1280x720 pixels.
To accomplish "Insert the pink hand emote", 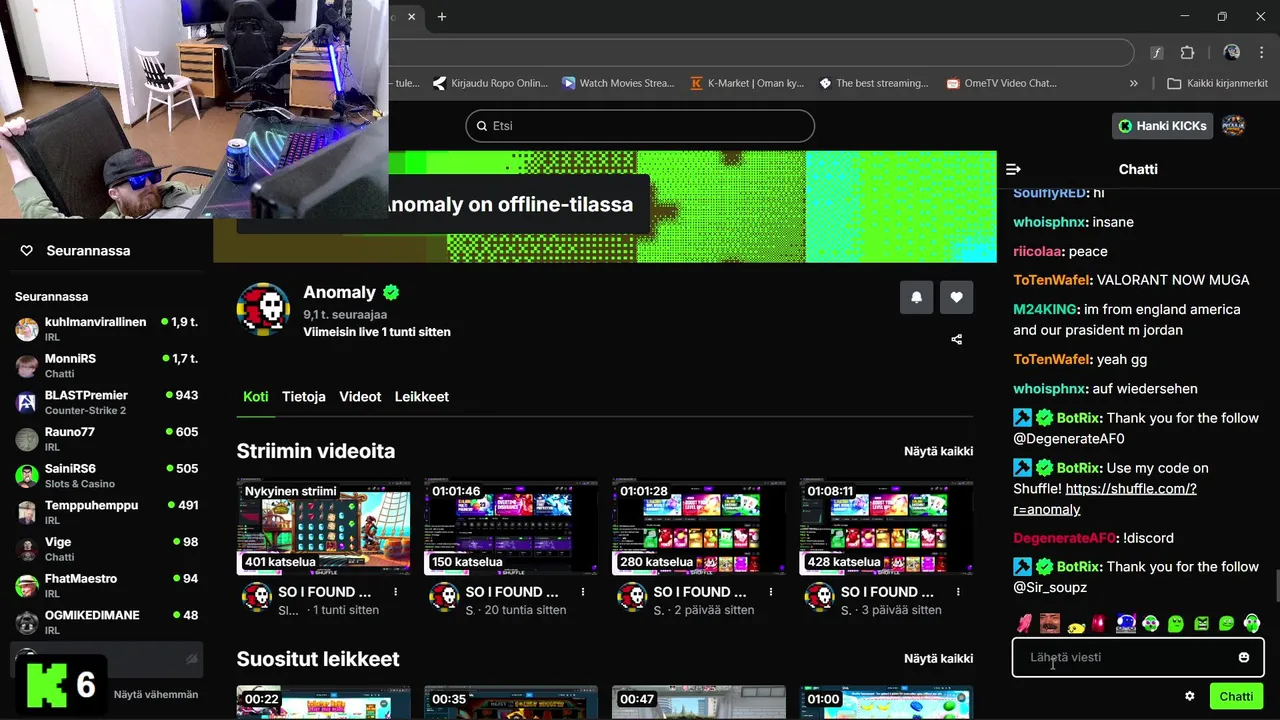I will tap(1024, 624).
